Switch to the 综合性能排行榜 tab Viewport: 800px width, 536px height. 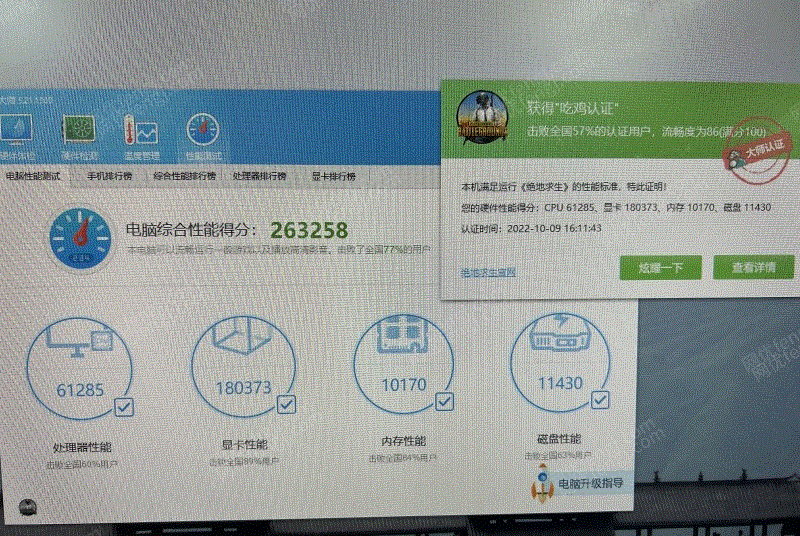coord(184,176)
